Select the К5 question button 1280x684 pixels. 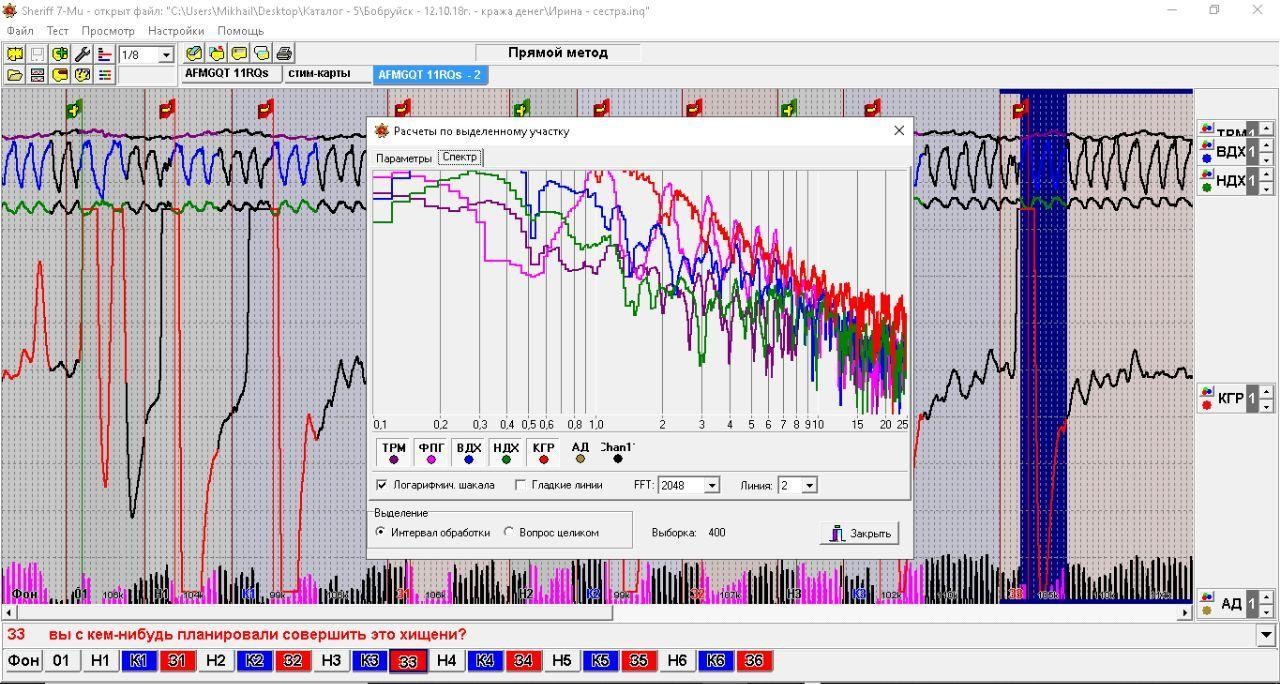600,661
